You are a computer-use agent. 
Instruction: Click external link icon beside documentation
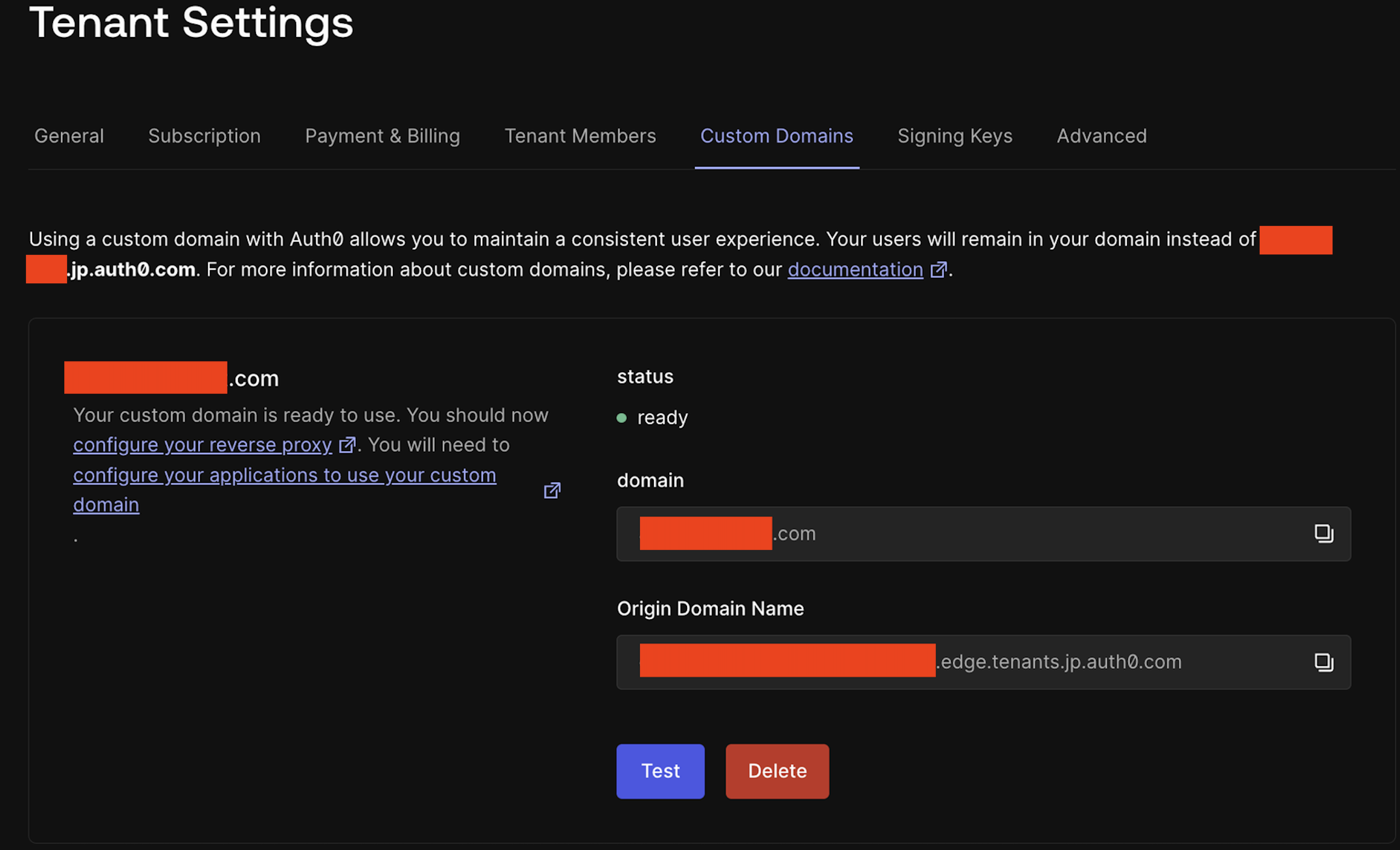938,270
